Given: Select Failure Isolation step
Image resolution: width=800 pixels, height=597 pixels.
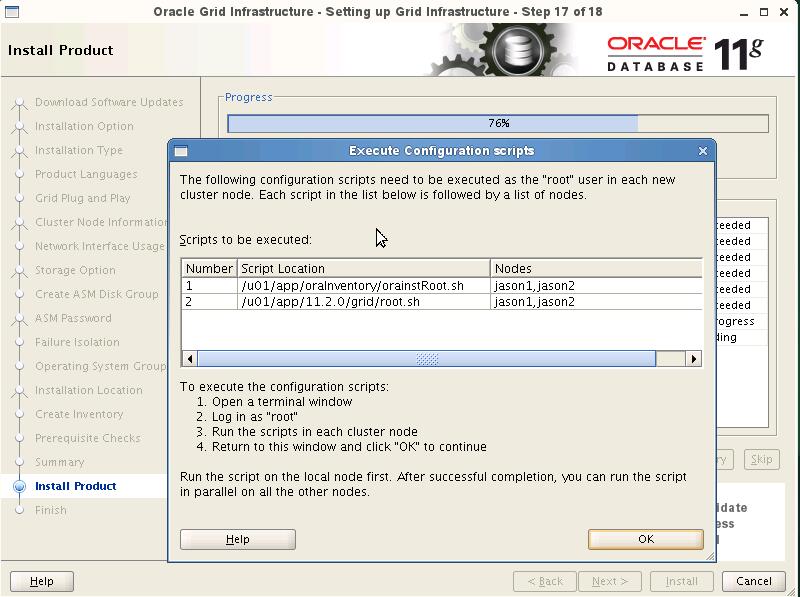Looking at the screenshot, I should coord(77,342).
